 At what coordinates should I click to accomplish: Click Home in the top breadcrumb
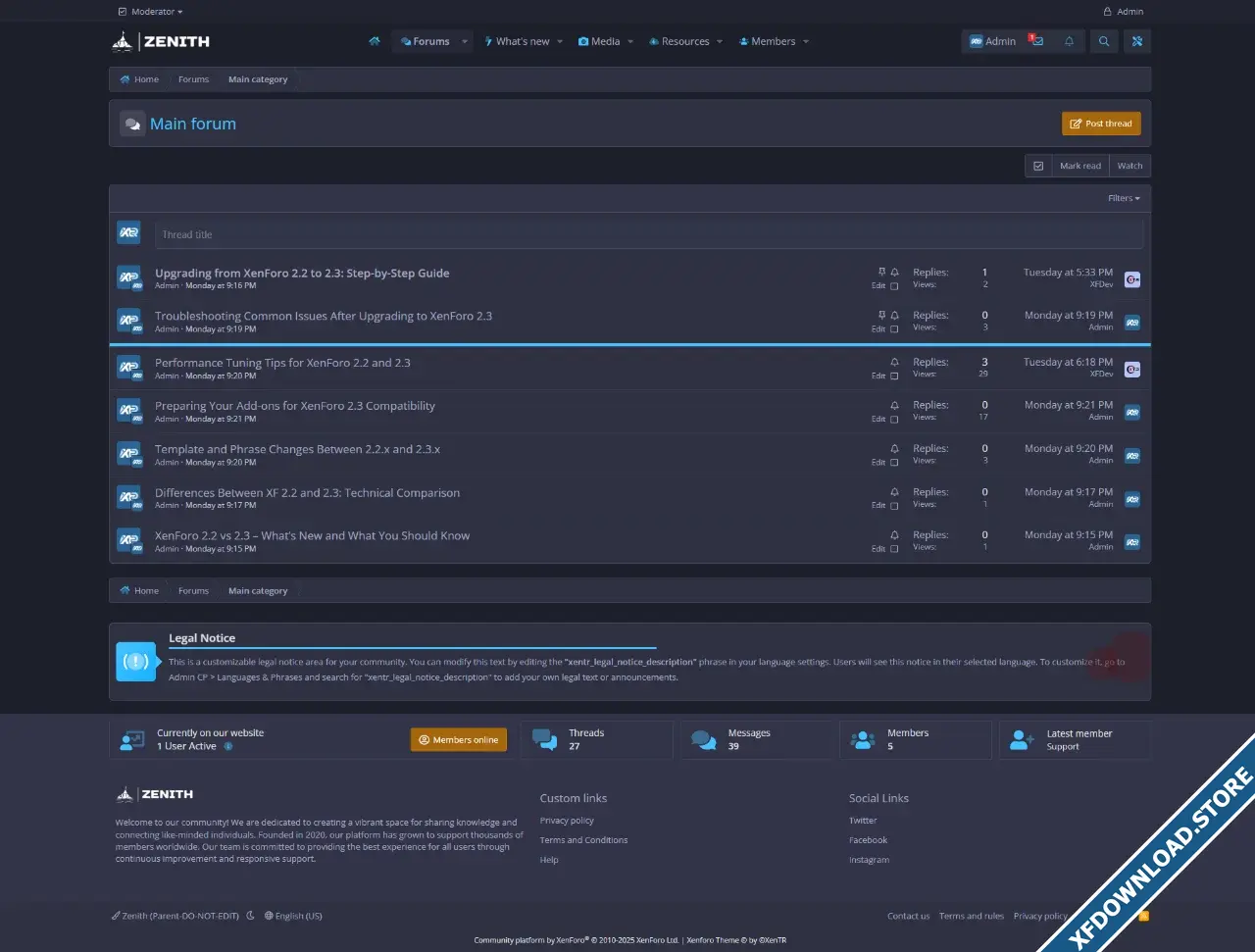[x=139, y=79]
